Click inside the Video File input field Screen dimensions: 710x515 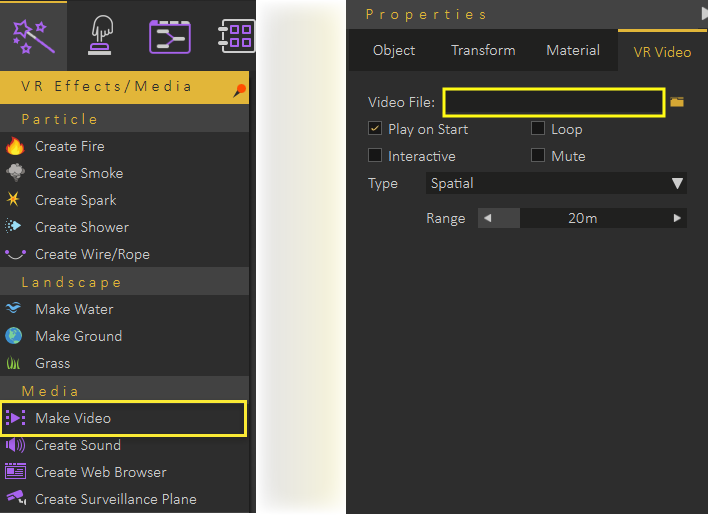(x=554, y=102)
